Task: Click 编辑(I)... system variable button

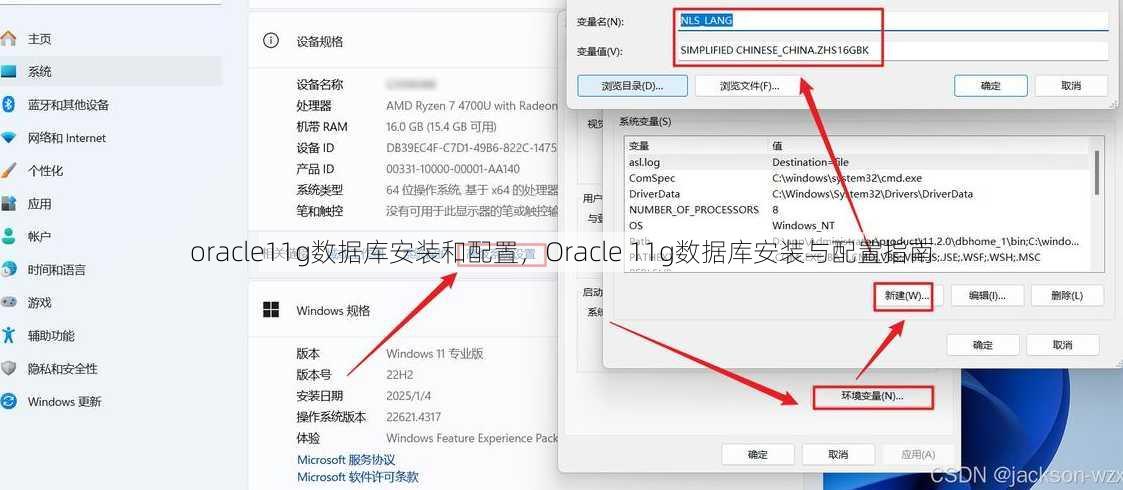Action: (x=988, y=295)
